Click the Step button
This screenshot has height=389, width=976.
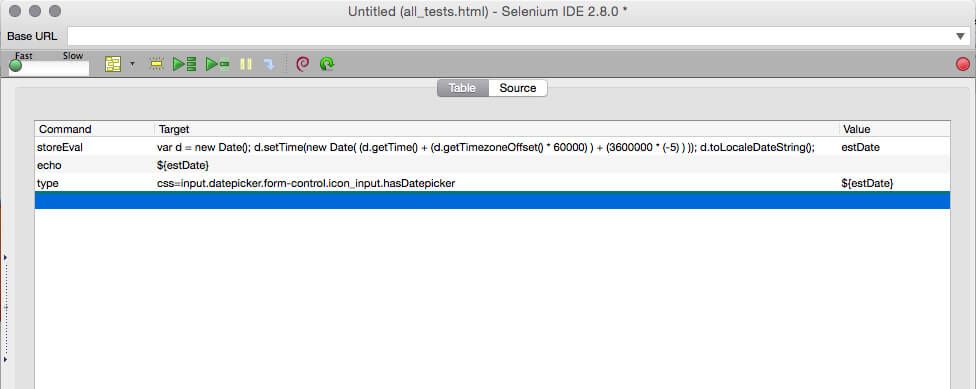269,64
